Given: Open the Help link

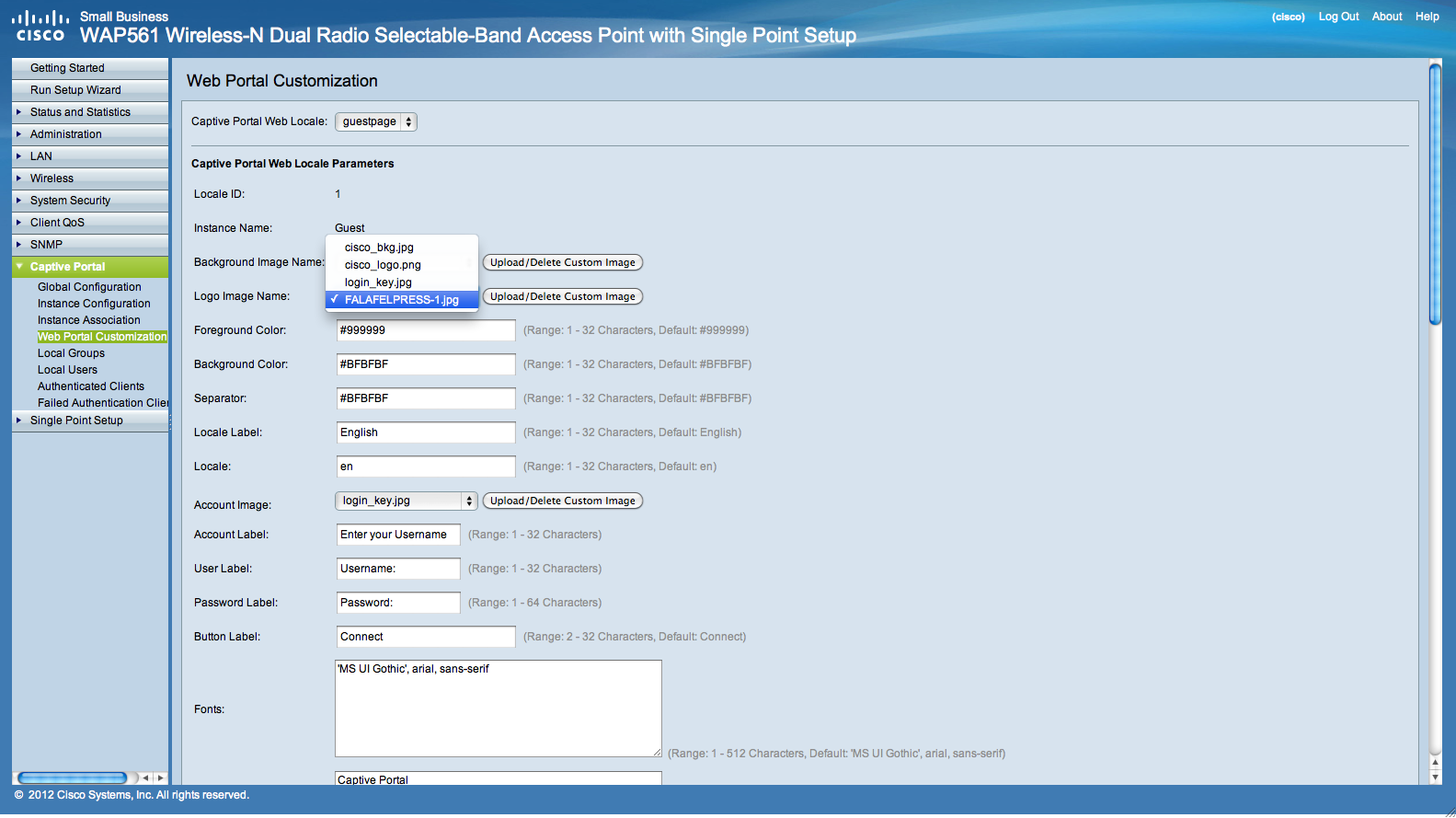Looking at the screenshot, I should click(x=1427, y=17).
